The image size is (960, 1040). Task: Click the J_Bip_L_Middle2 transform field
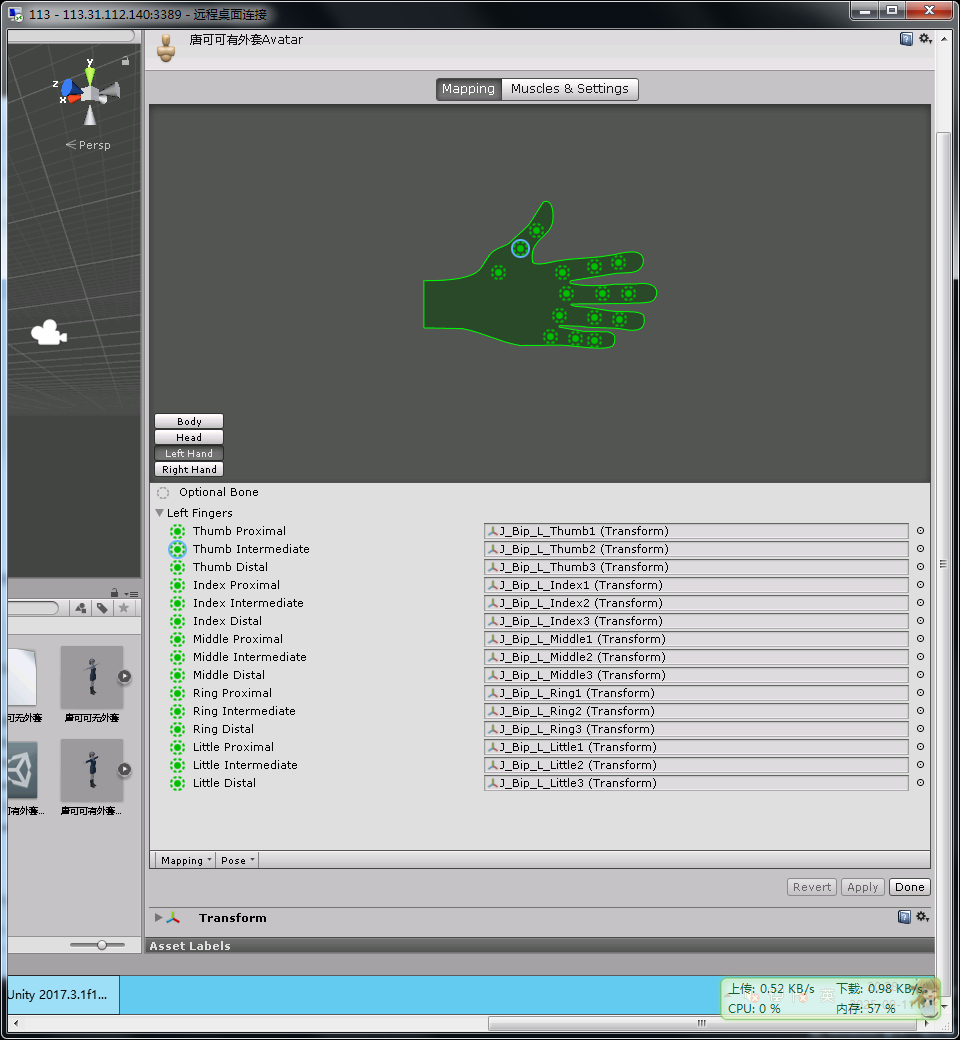(696, 657)
